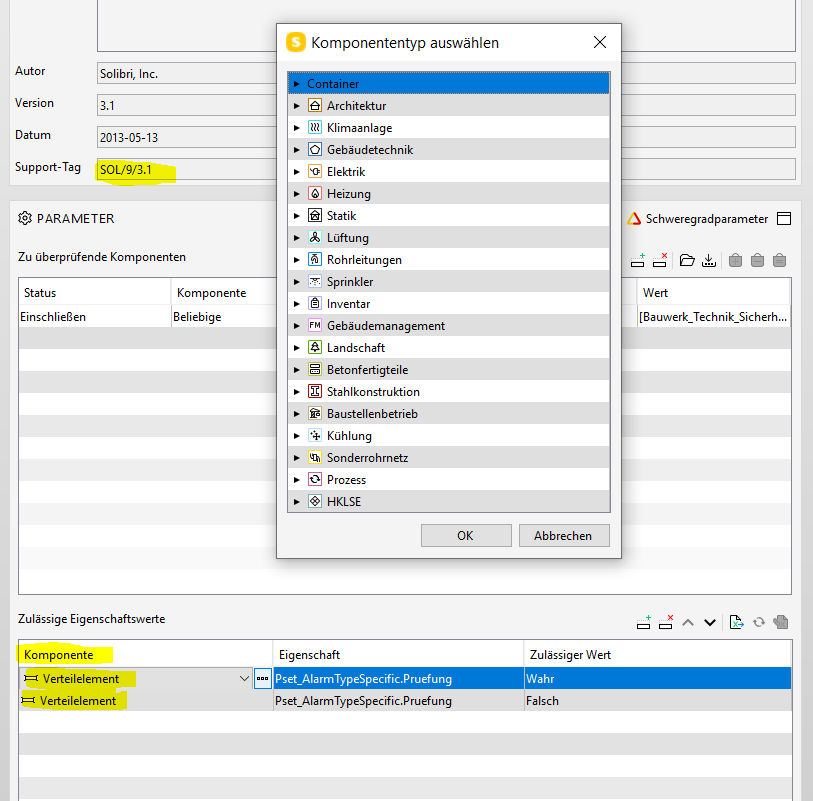The image size is (813, 801).
Task: Expand the Gebäudetechnik tree node
Action: click(297, 150)
